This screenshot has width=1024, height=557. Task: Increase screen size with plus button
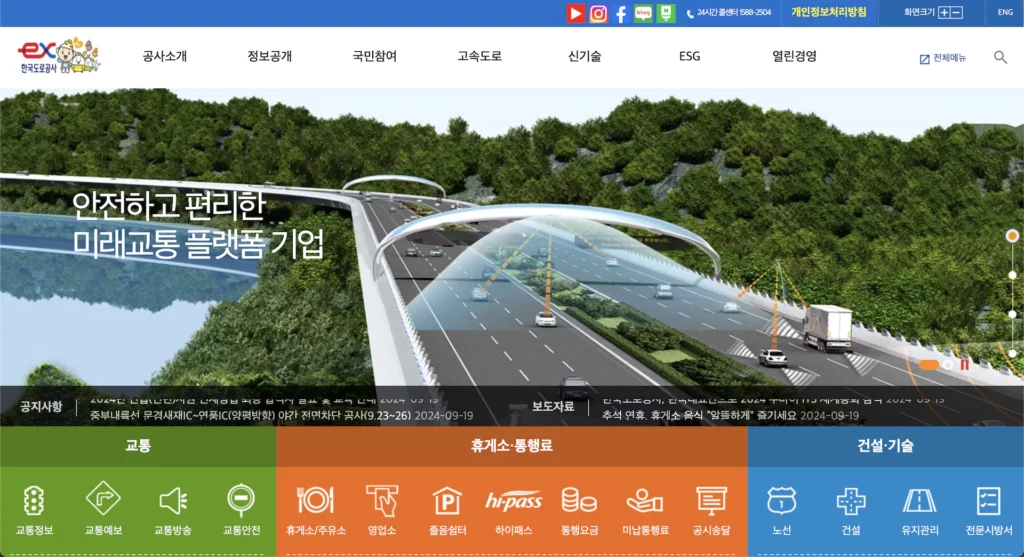point(943,13)
